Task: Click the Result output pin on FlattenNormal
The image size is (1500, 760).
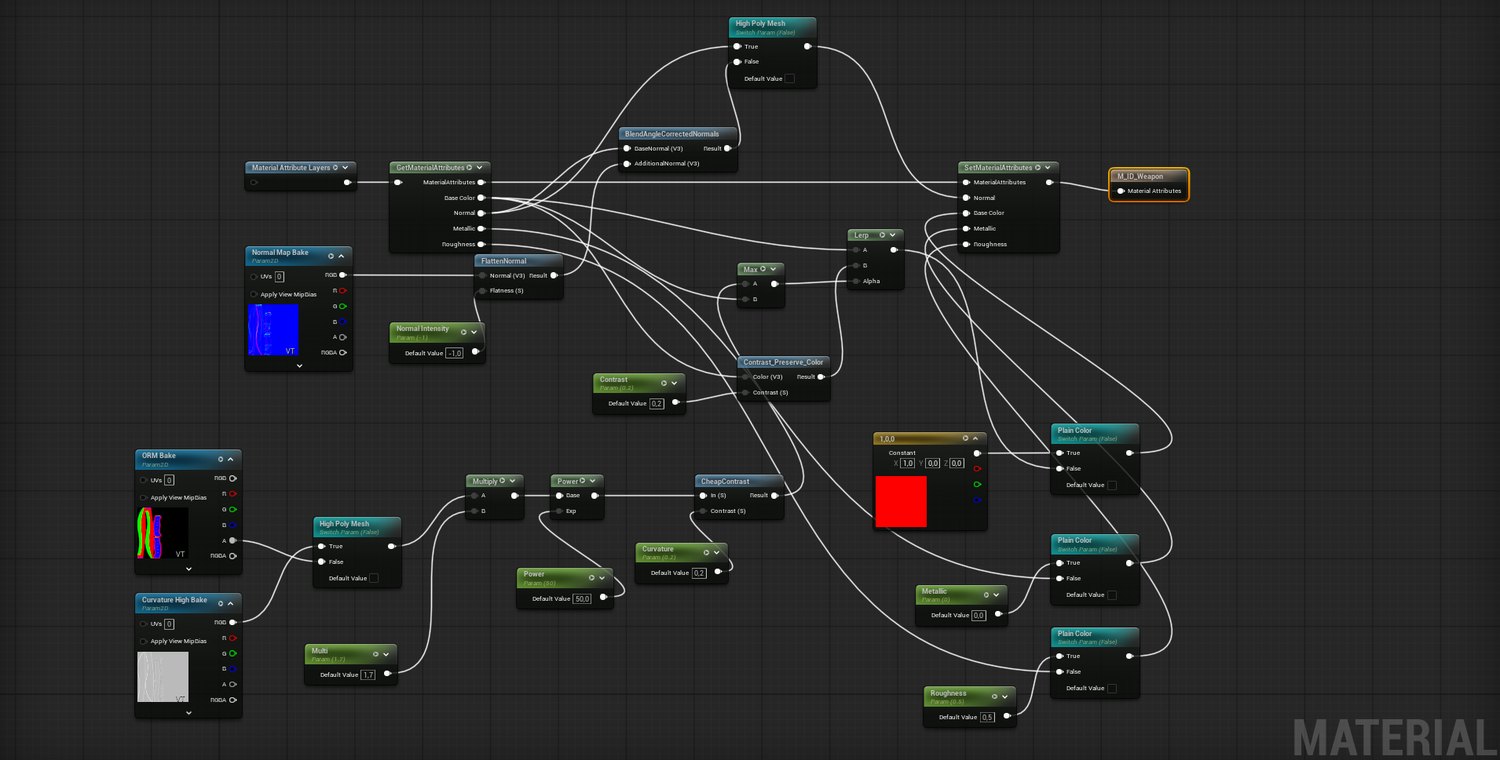Action: tap(555, 275)
